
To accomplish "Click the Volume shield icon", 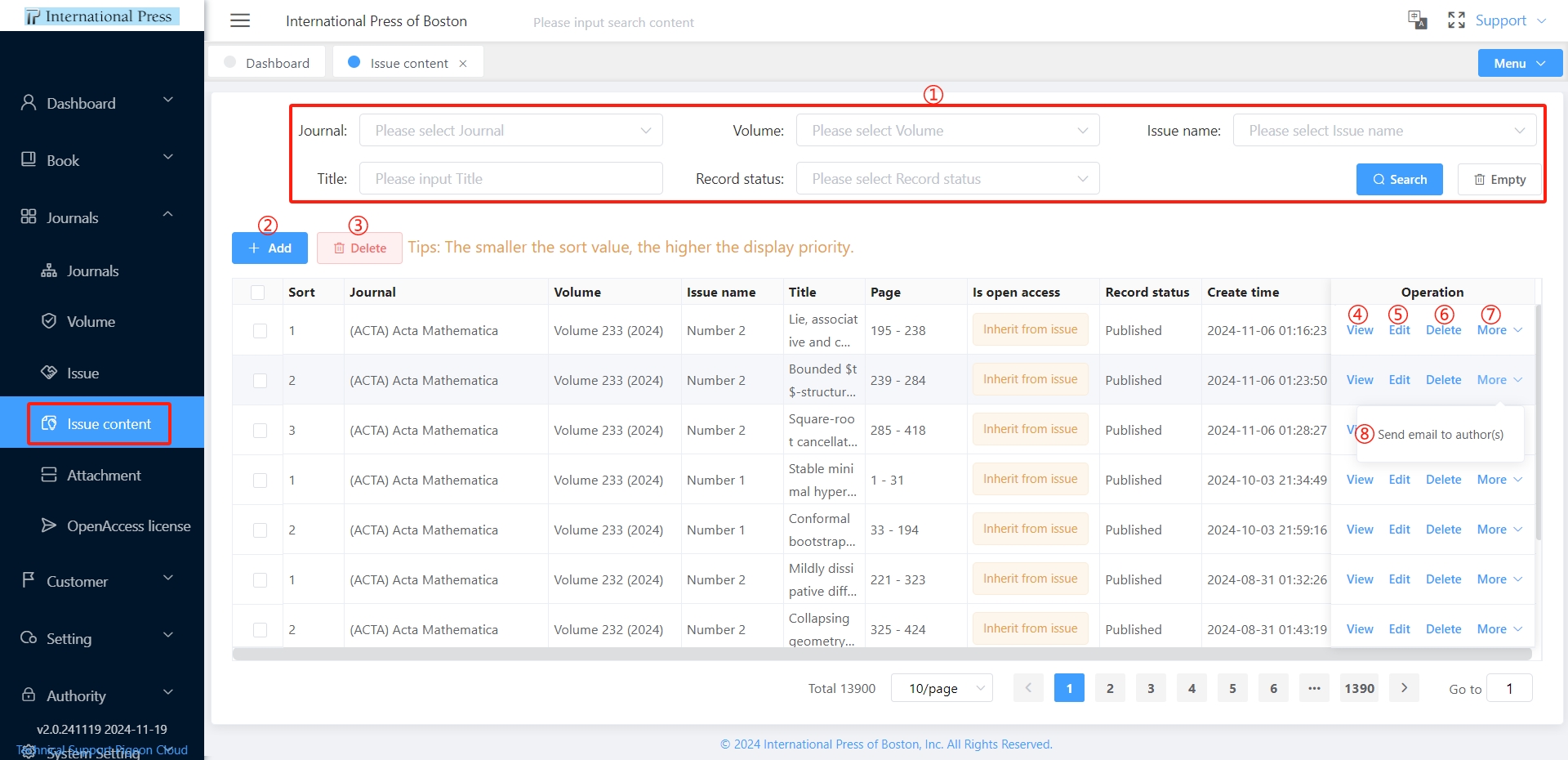I will (x=49, y=320).
